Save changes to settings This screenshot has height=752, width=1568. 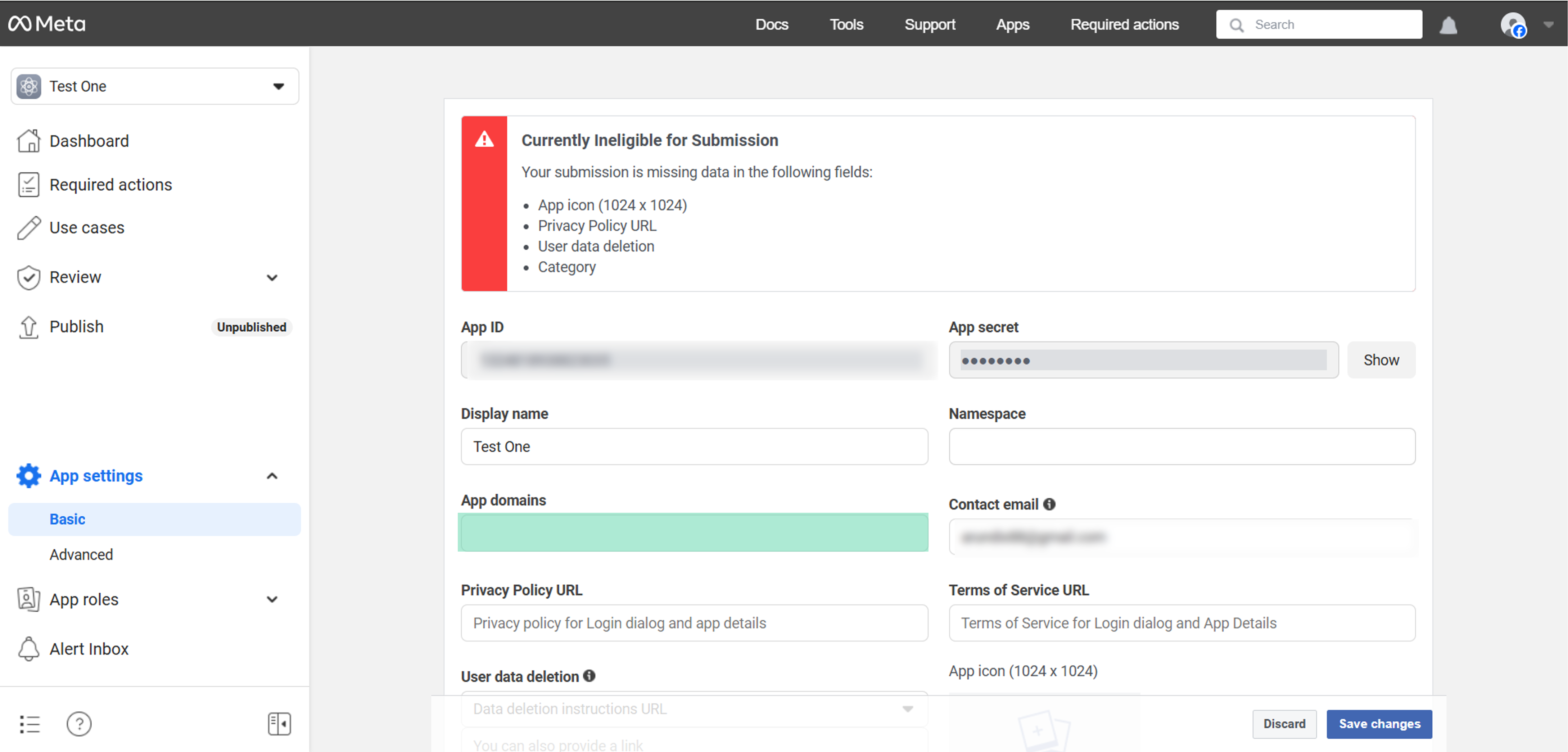point(1379,724)
